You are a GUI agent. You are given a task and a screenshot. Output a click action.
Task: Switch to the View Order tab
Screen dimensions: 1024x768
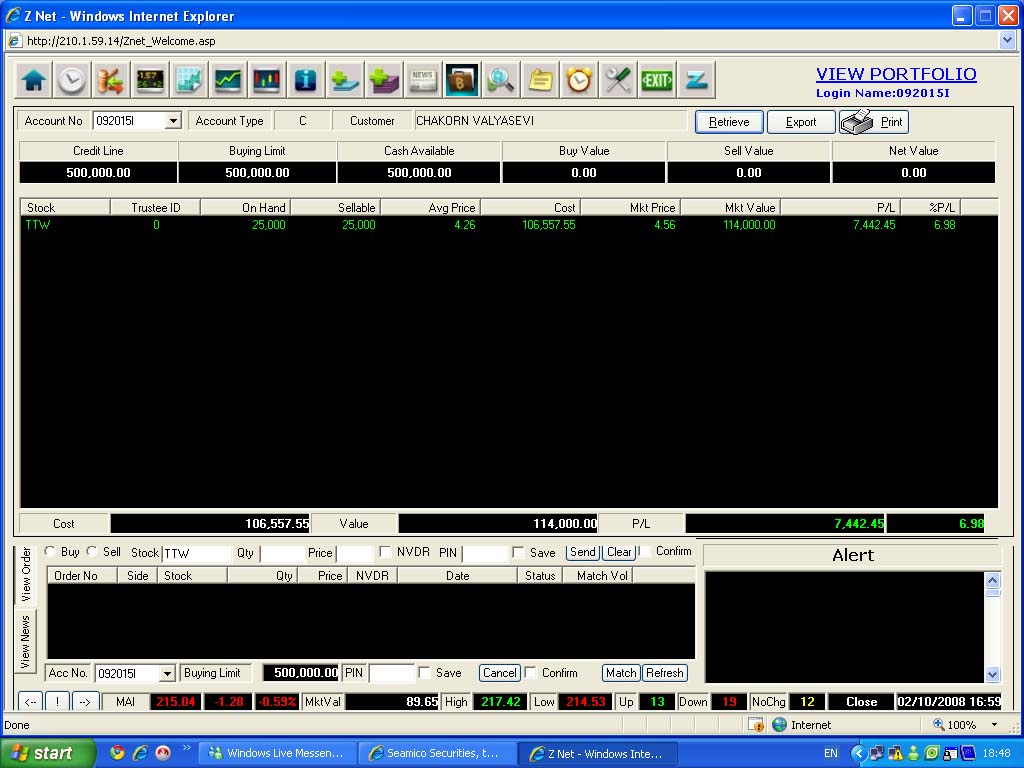(25, 574)
